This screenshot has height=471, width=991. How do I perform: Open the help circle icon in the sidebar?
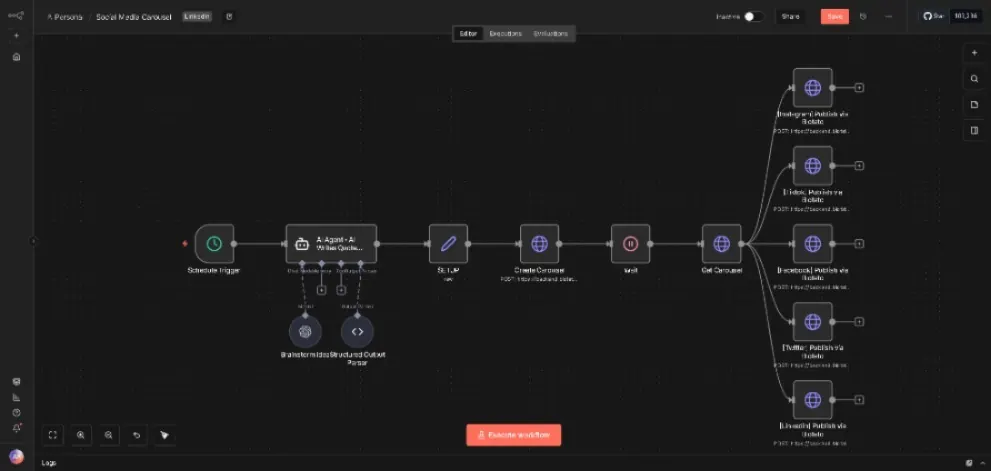(16, 412)
